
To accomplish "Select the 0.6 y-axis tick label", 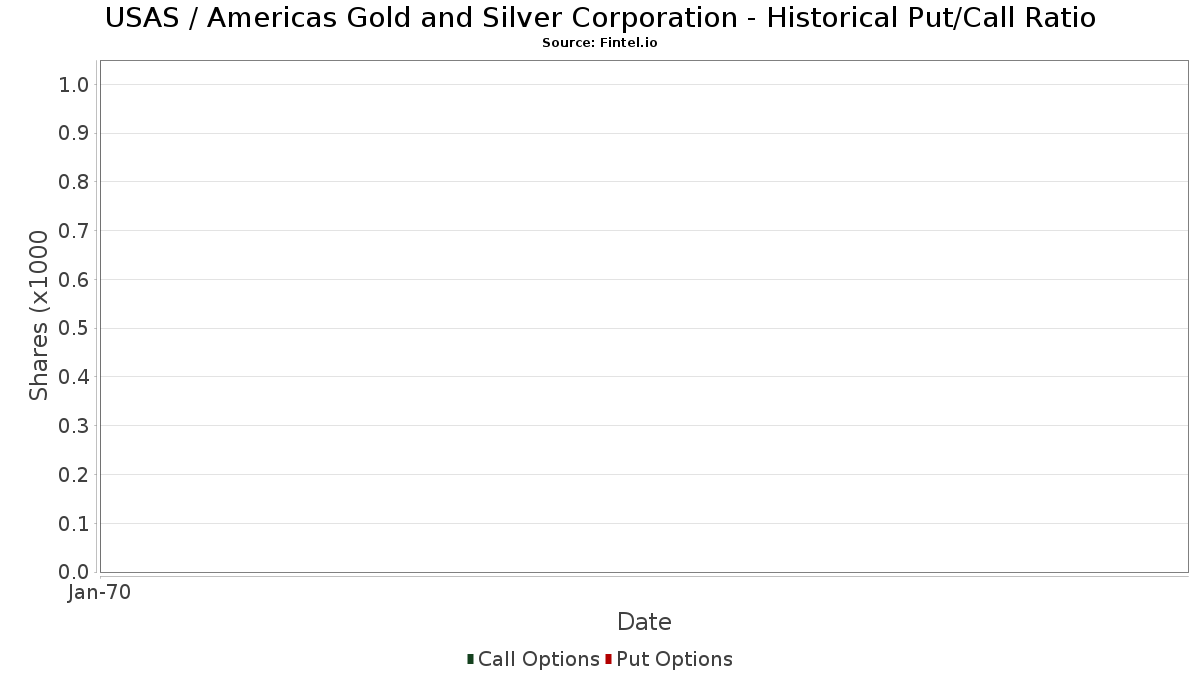I will [74, 280].
